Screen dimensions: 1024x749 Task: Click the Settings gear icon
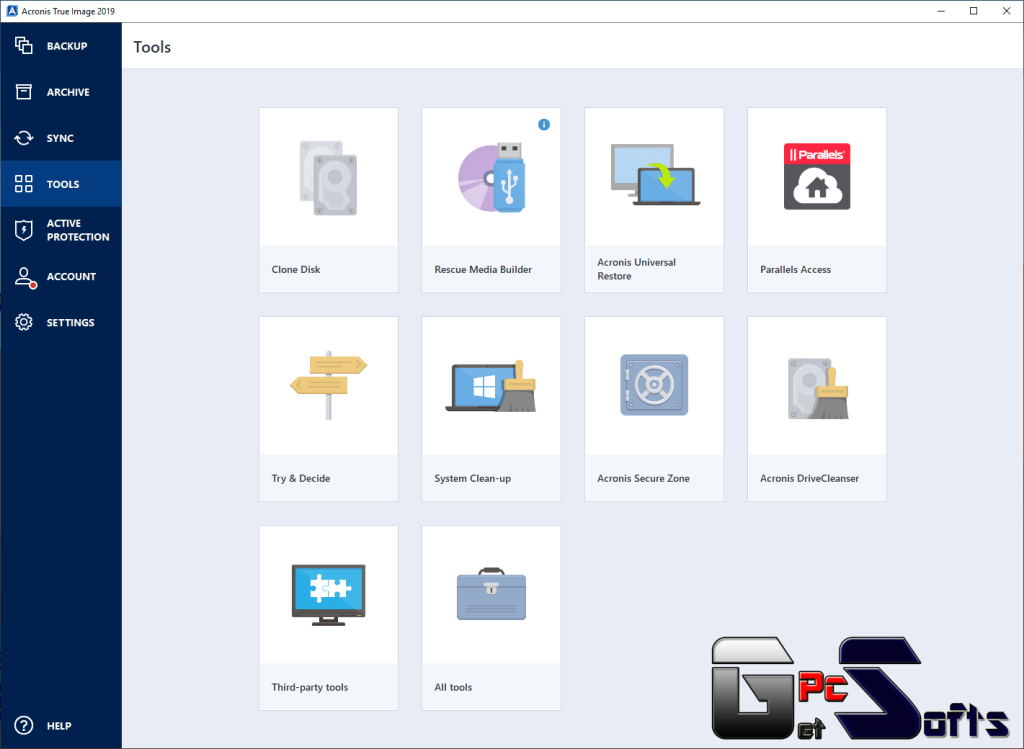pos(24,322)
